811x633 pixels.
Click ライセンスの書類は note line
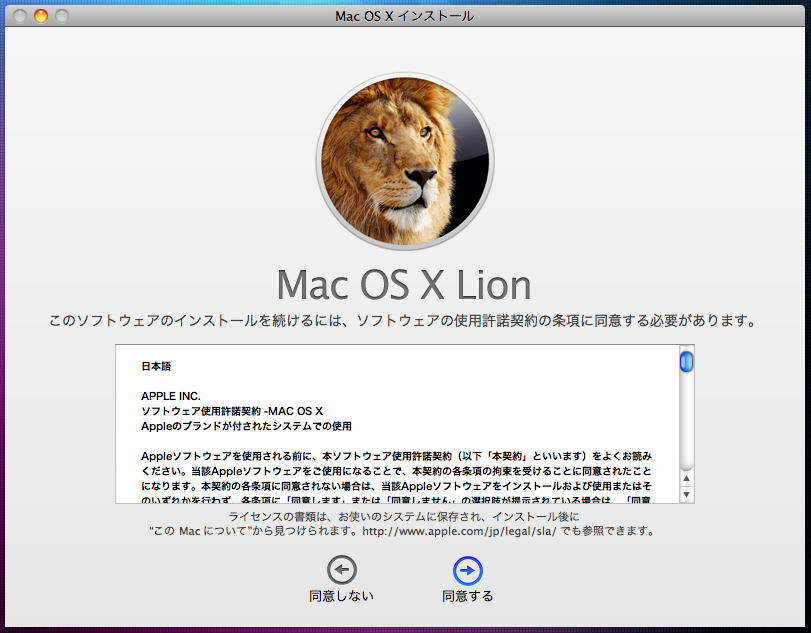pos(404,517)
